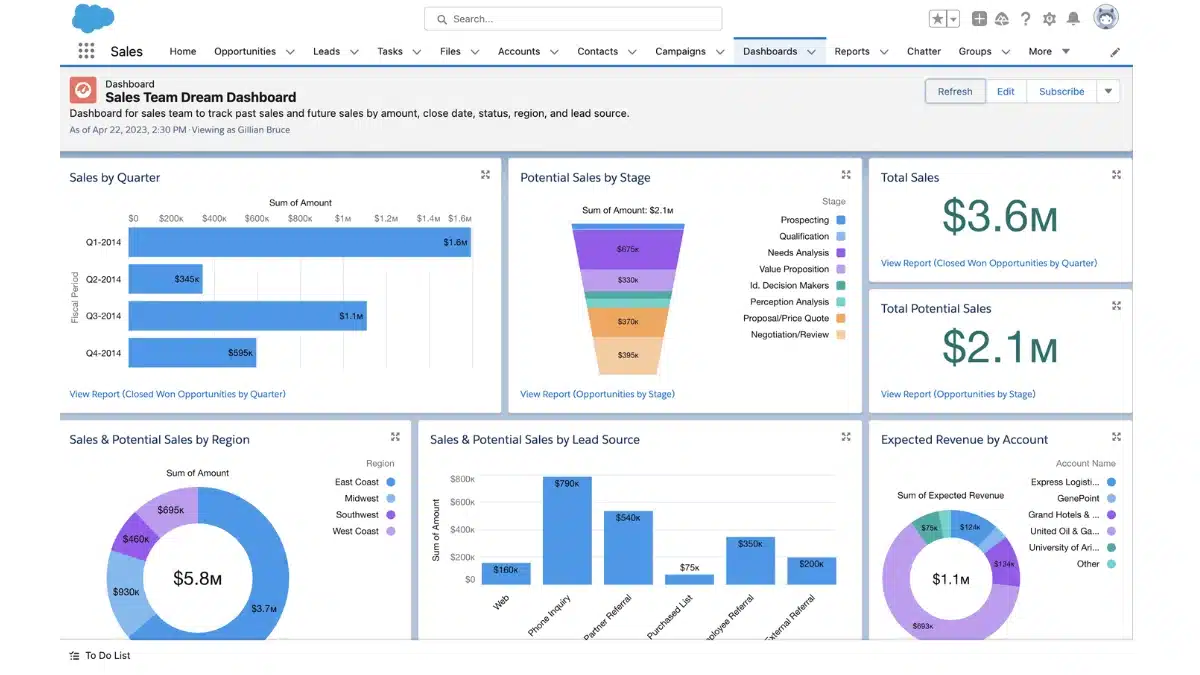Open View Report link under Total Sales
Screen dimensions: 1200x675
(x=988, y=263)
